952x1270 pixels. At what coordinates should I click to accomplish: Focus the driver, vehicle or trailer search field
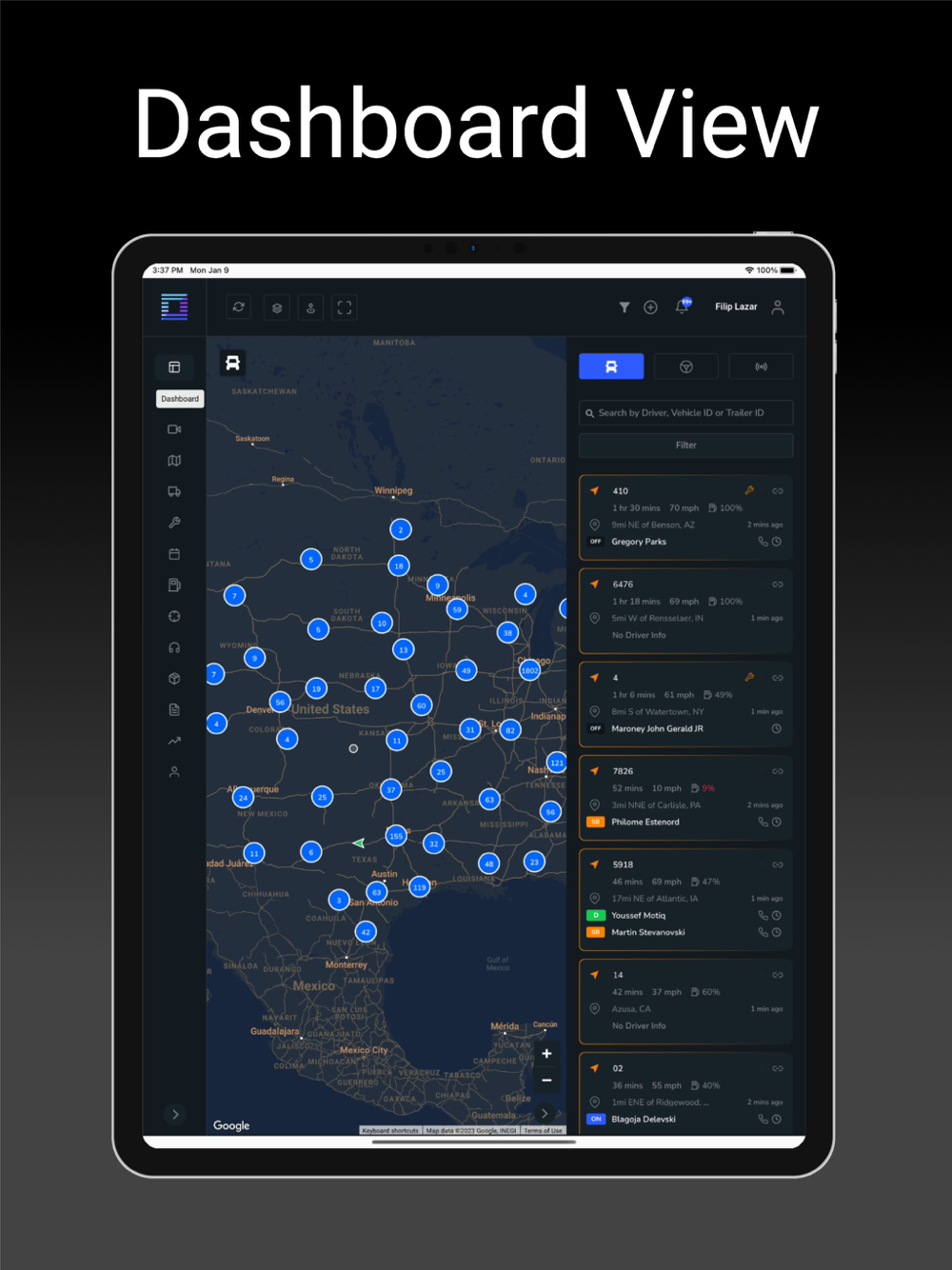point(685,413)
